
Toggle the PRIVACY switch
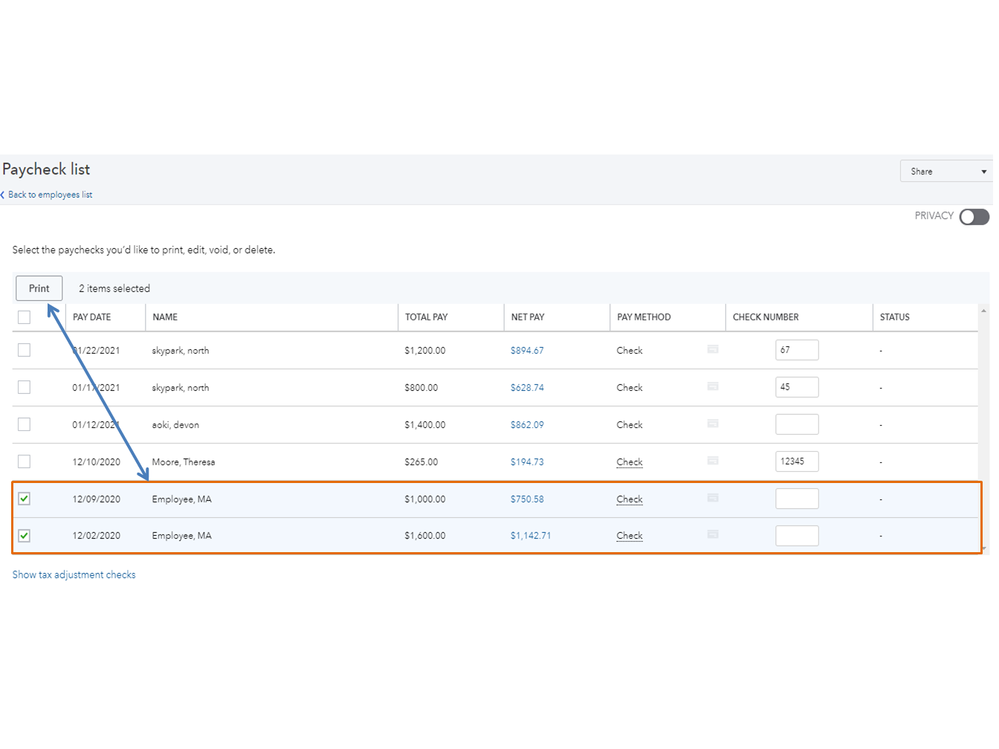[x=973, y=217]
